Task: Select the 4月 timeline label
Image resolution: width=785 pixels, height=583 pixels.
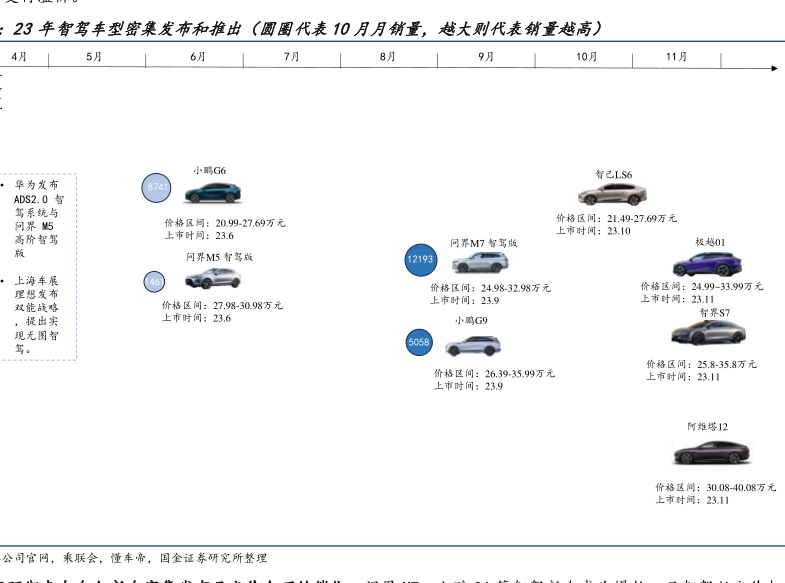Action: click(x=19, y=57)
